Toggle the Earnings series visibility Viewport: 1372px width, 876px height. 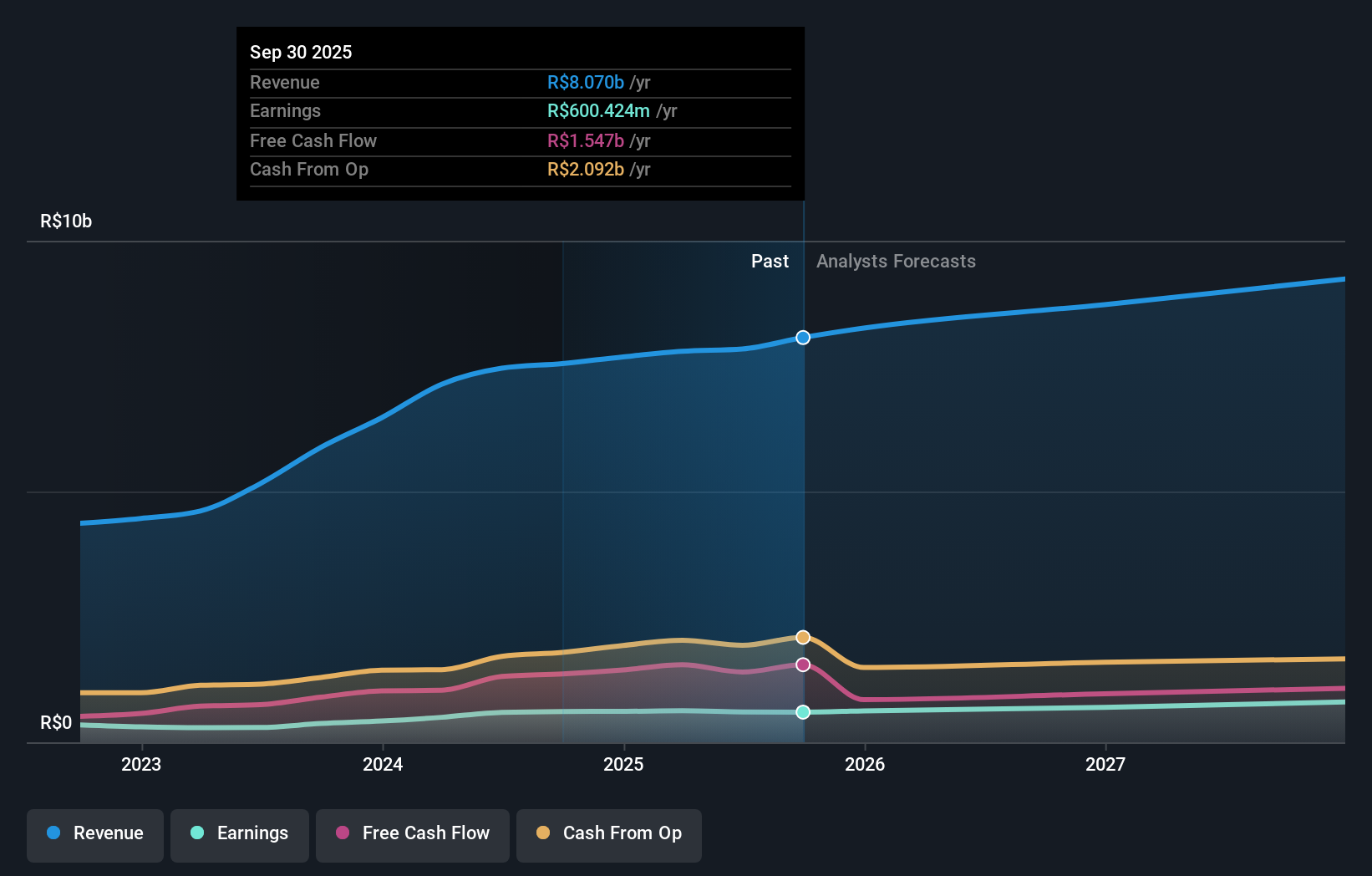coord(239,833)
